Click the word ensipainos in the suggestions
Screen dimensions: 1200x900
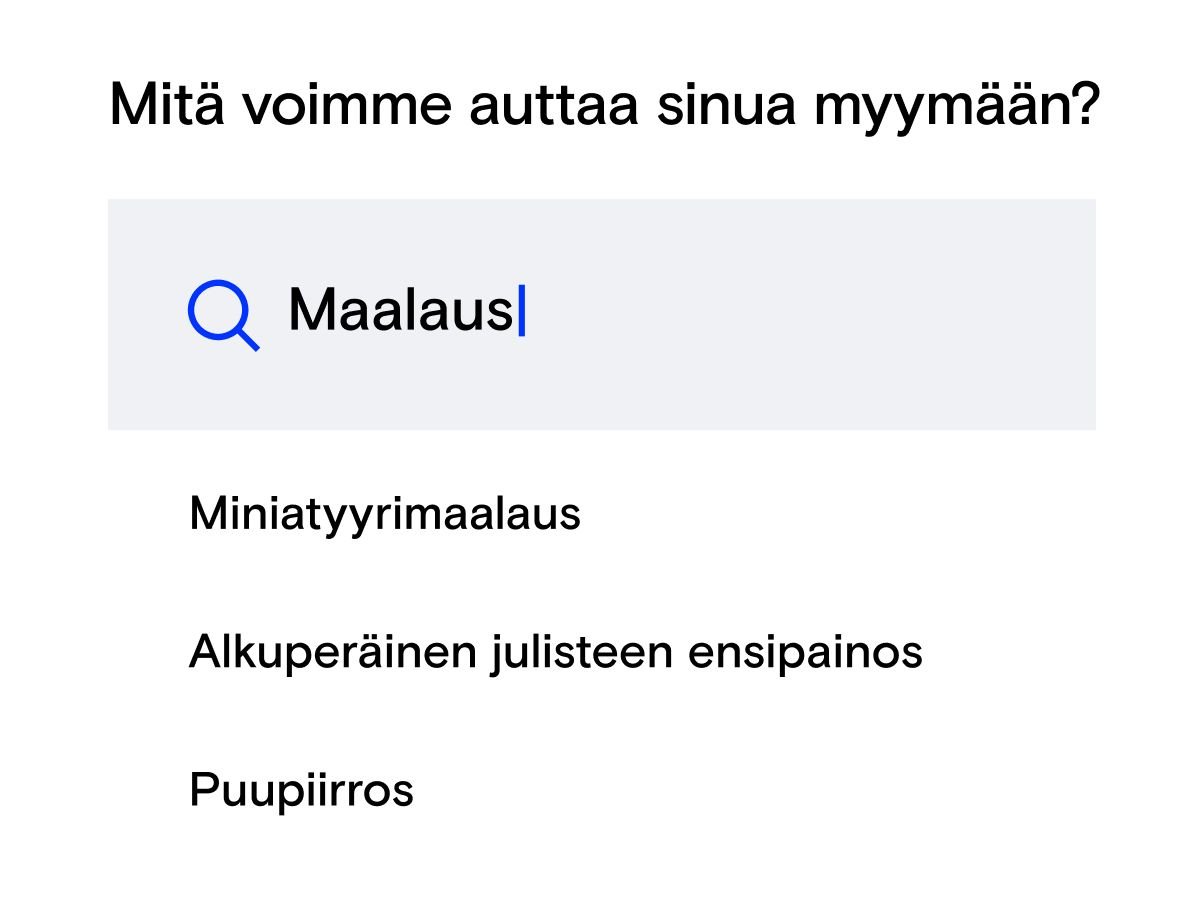click(x=805, y=653)
